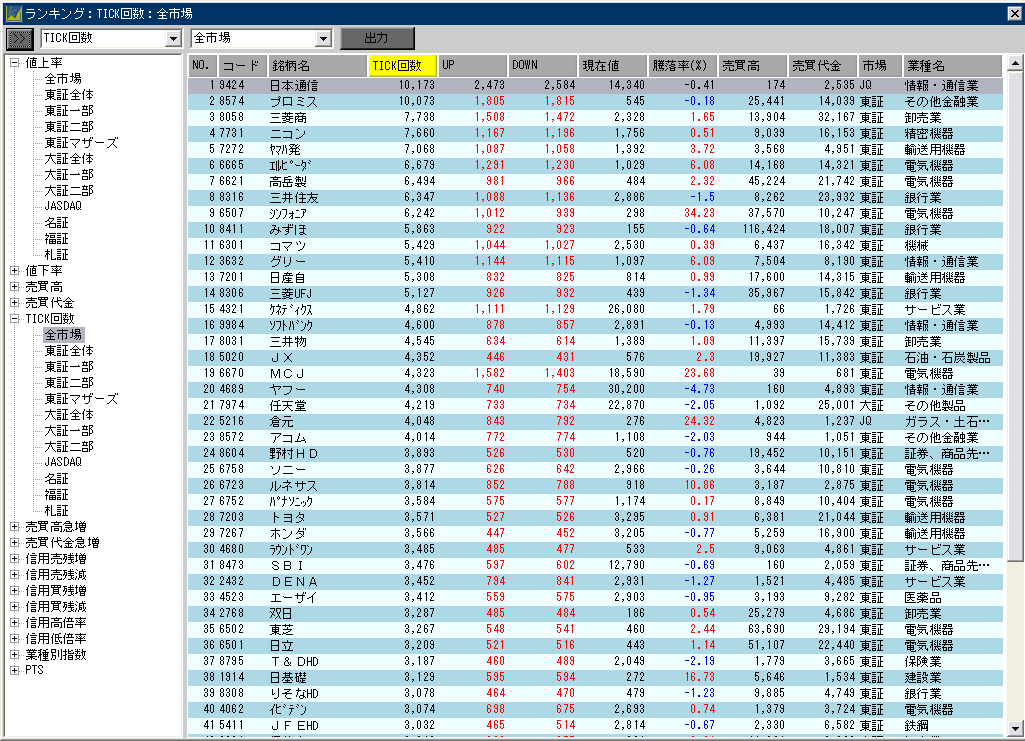This screenshot has height=741, width=1025.
Task: Select the トヨタ stock row
Action: tap(596, 518)
